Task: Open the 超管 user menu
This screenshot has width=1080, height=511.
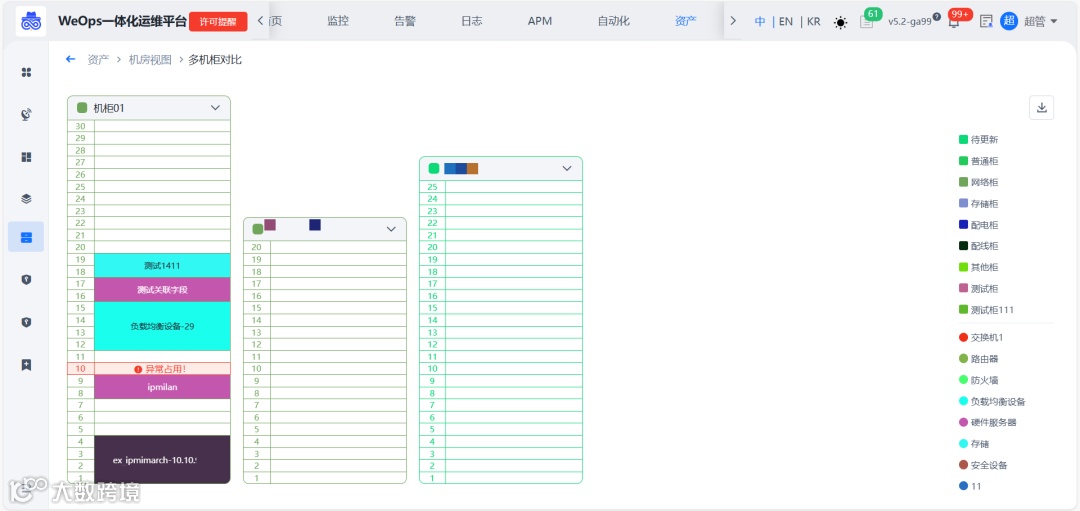Action: point(1040,21)
